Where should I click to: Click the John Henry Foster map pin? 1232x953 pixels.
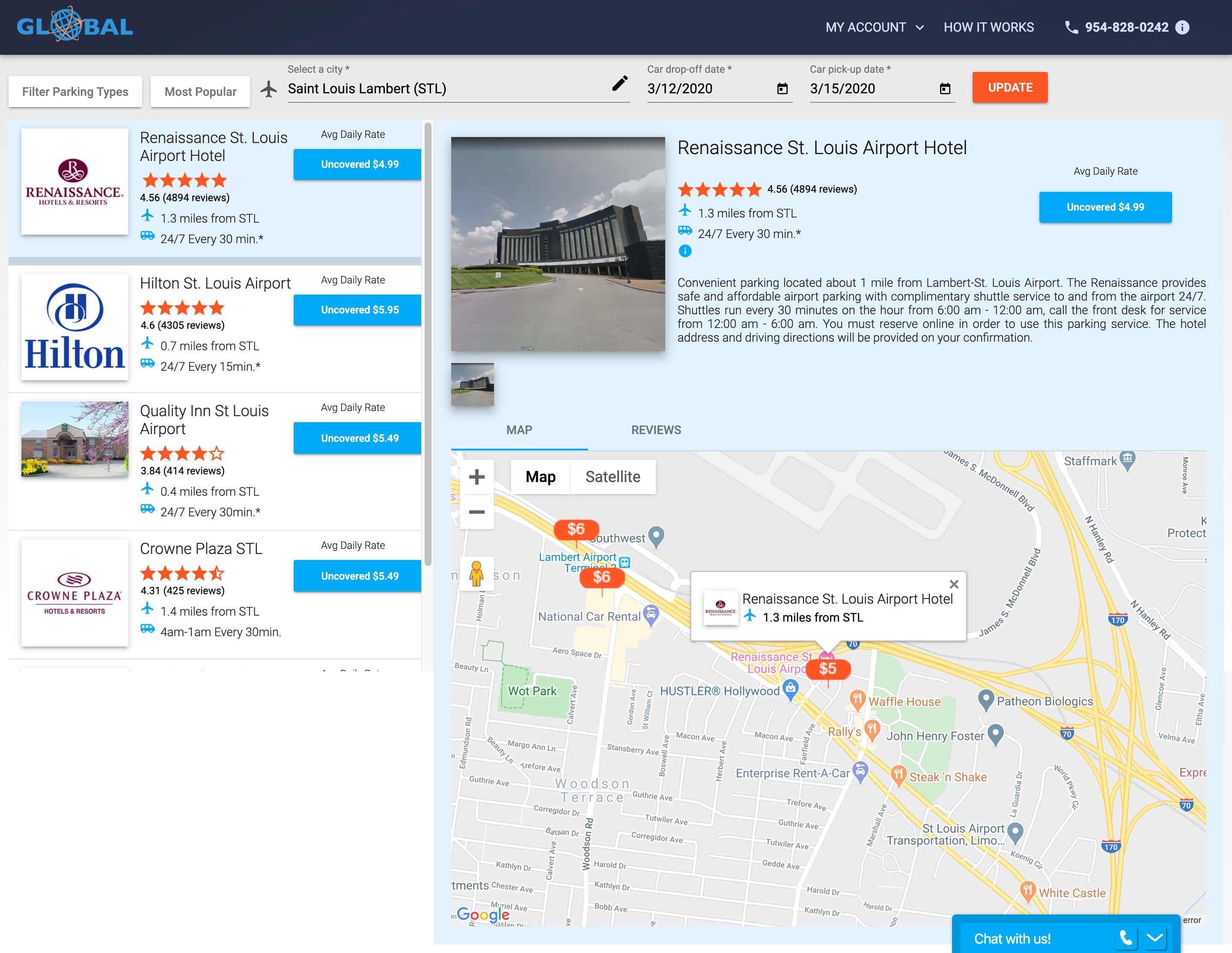tap(995, 735)
